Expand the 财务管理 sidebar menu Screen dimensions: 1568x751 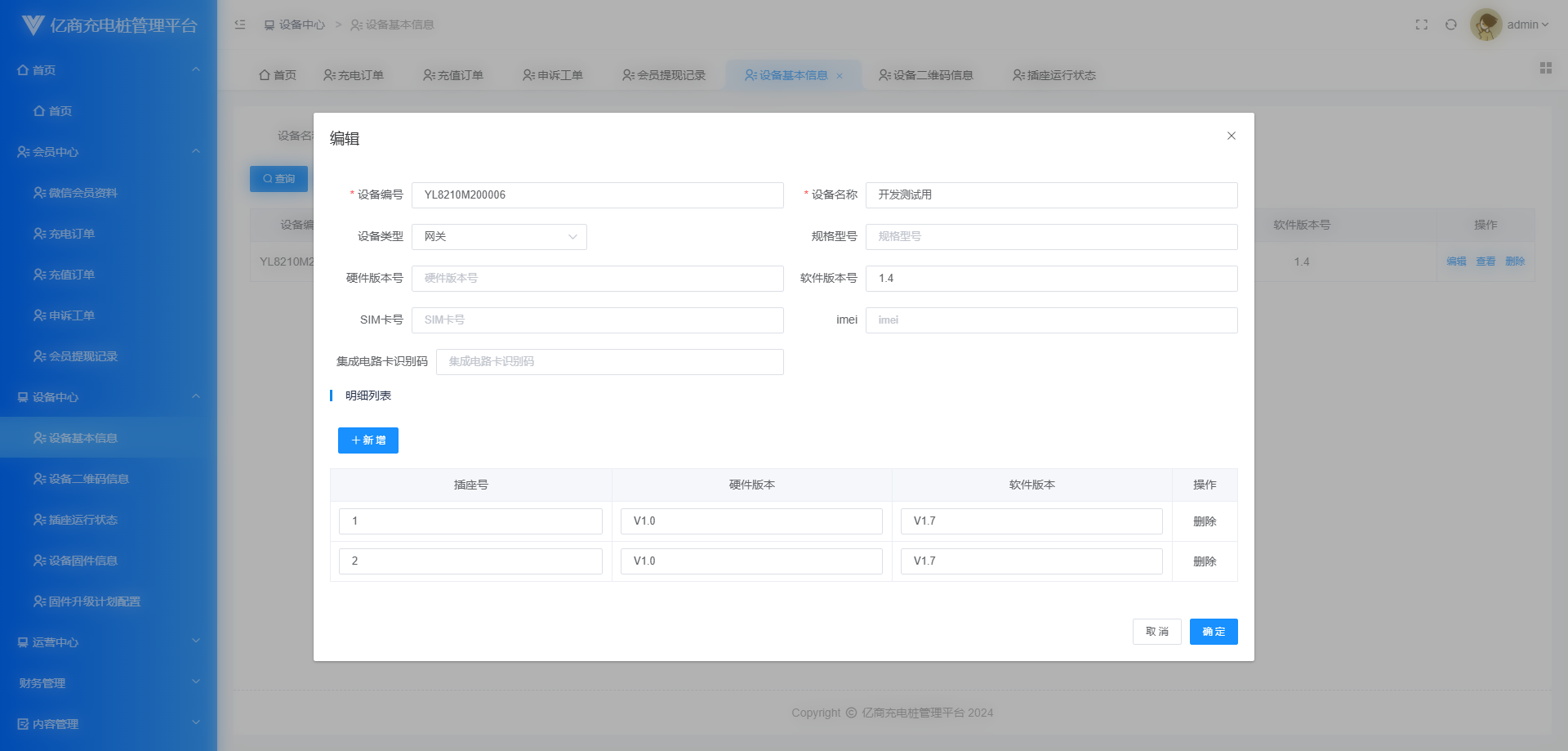[108, 683]
